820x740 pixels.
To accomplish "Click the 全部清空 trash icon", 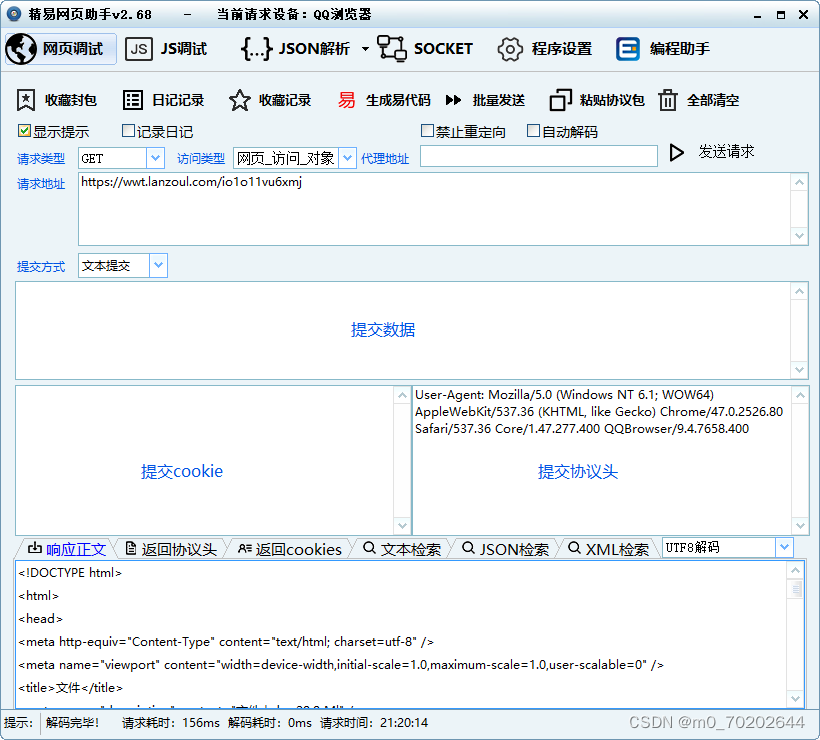I will 668,100.
